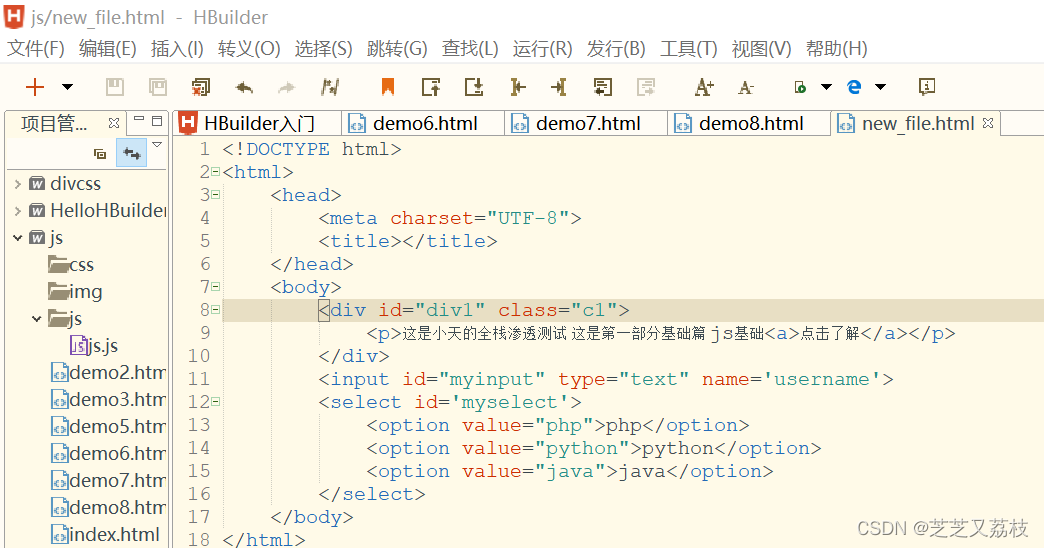Click the go to previous bookmark icon

431,87
